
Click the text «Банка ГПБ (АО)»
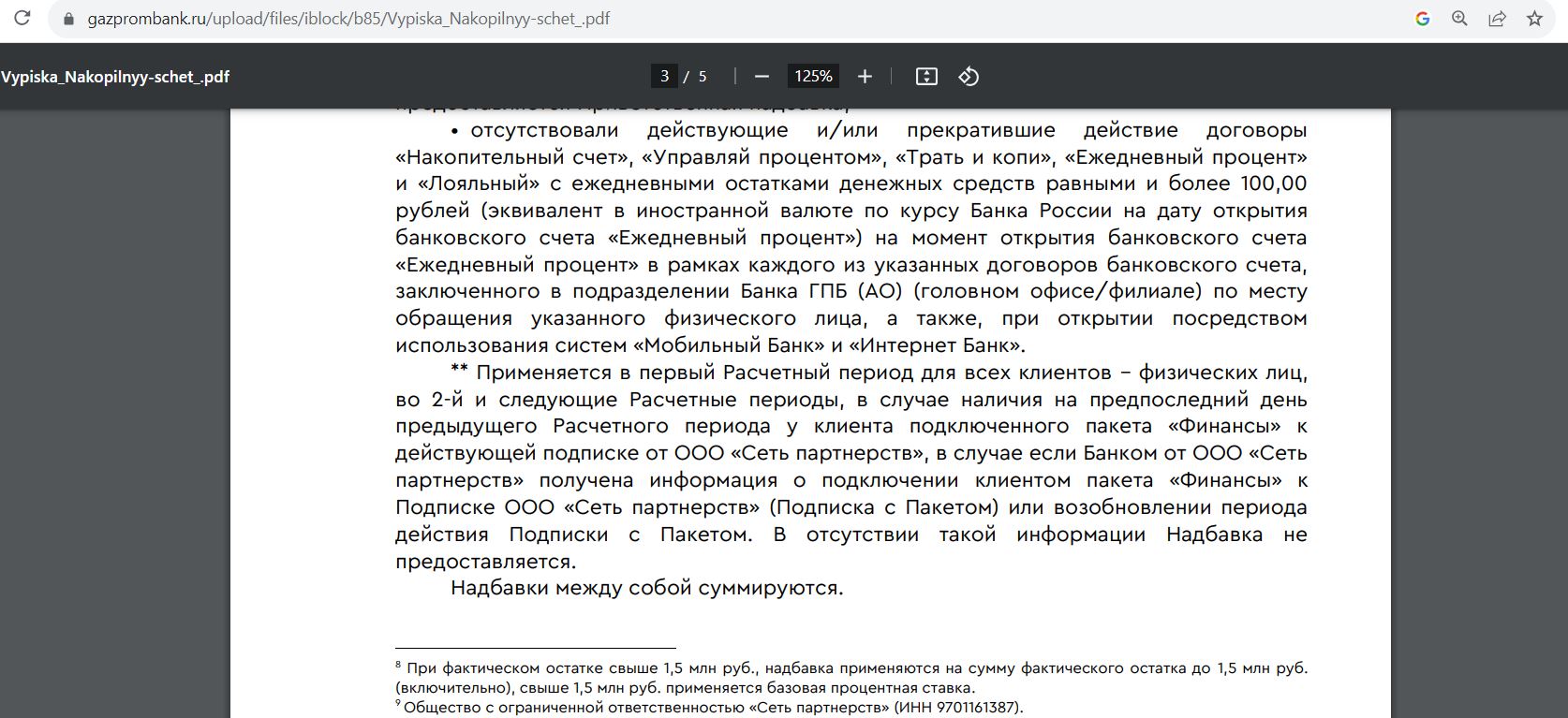click(821, 291)
